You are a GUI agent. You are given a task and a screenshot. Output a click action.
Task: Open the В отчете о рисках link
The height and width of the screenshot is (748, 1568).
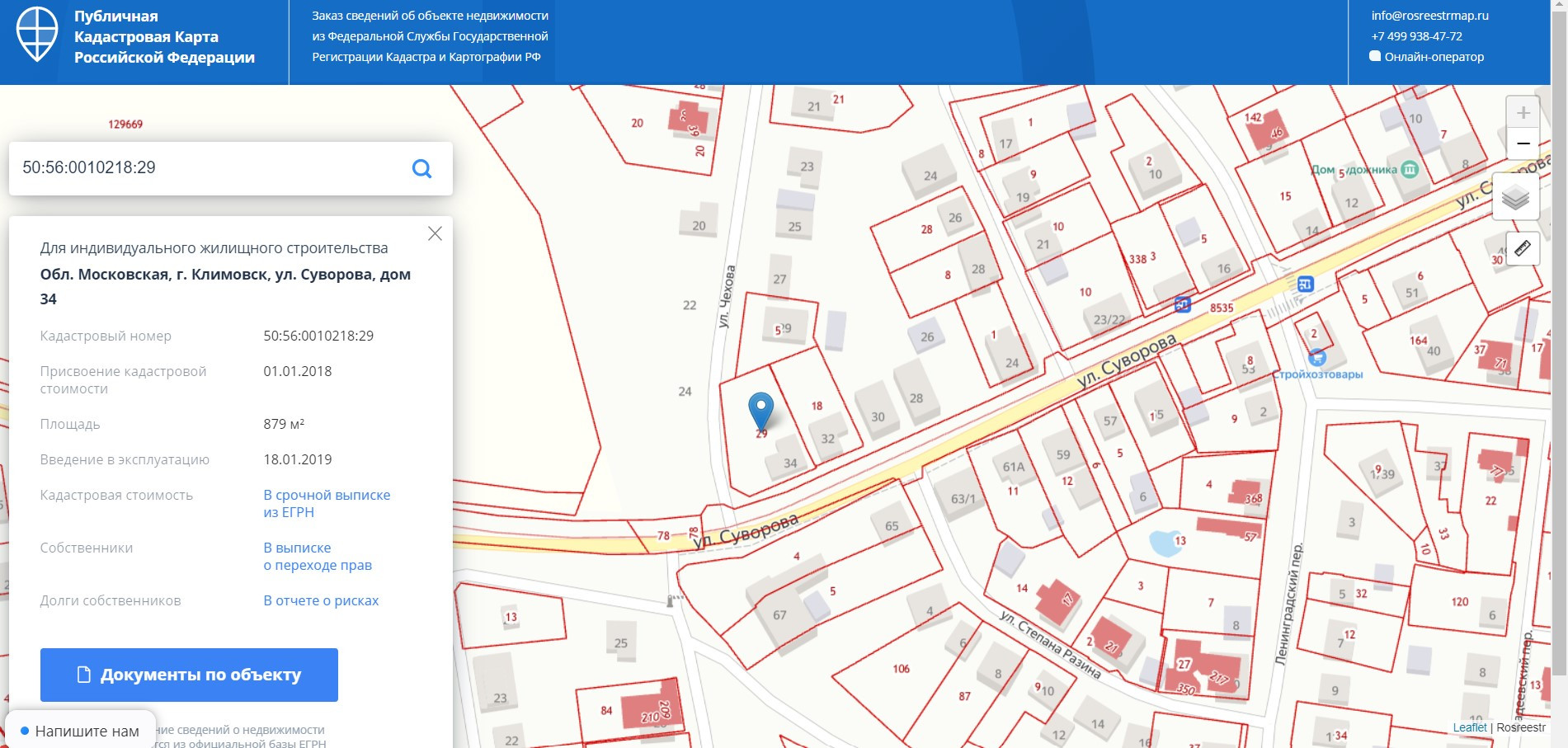[x=321, y=600]
